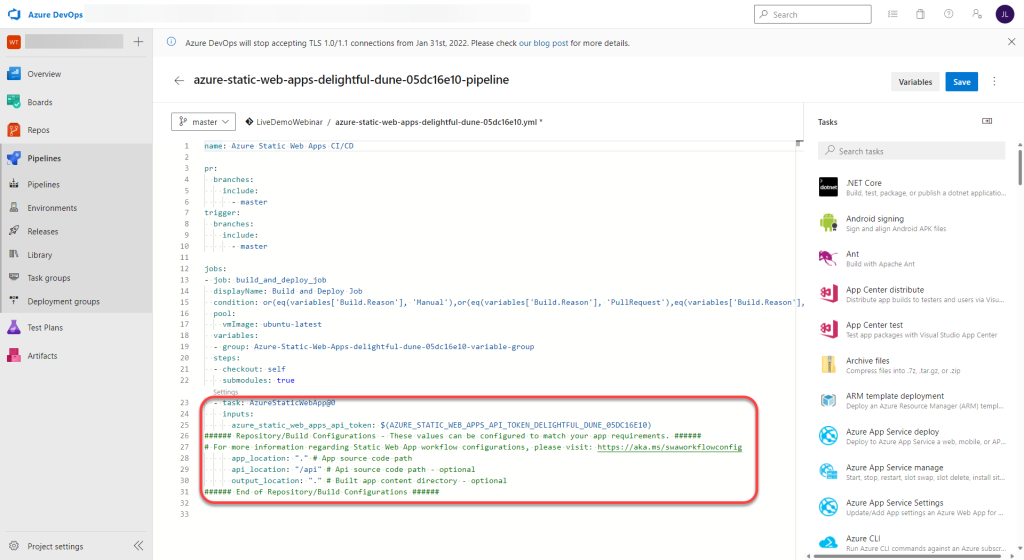Open the blog post link
This screenshot has width=1024, height=560.
click(543, 43)
